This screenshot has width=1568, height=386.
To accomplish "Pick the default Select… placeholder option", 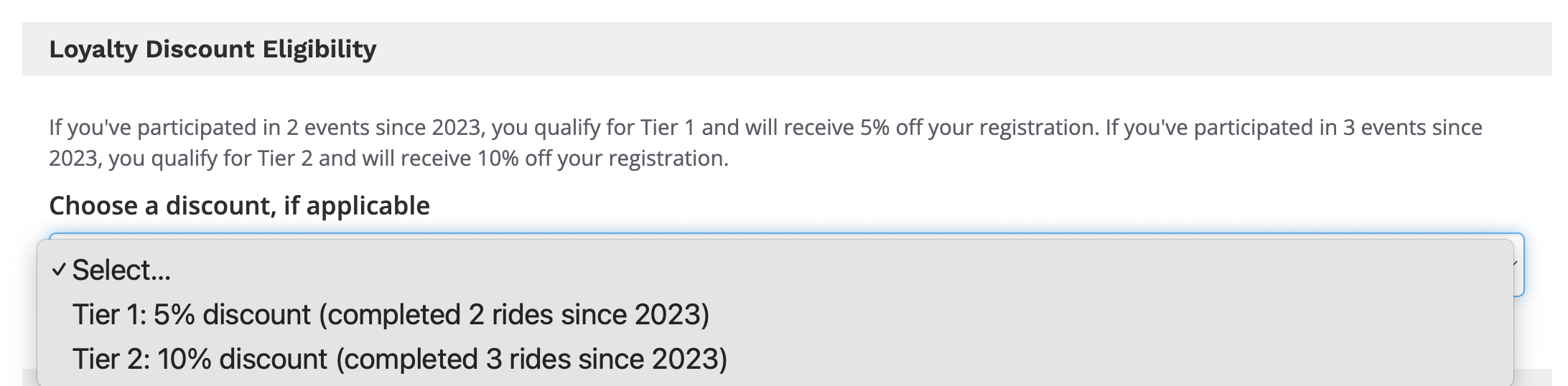I will point(121,270).
